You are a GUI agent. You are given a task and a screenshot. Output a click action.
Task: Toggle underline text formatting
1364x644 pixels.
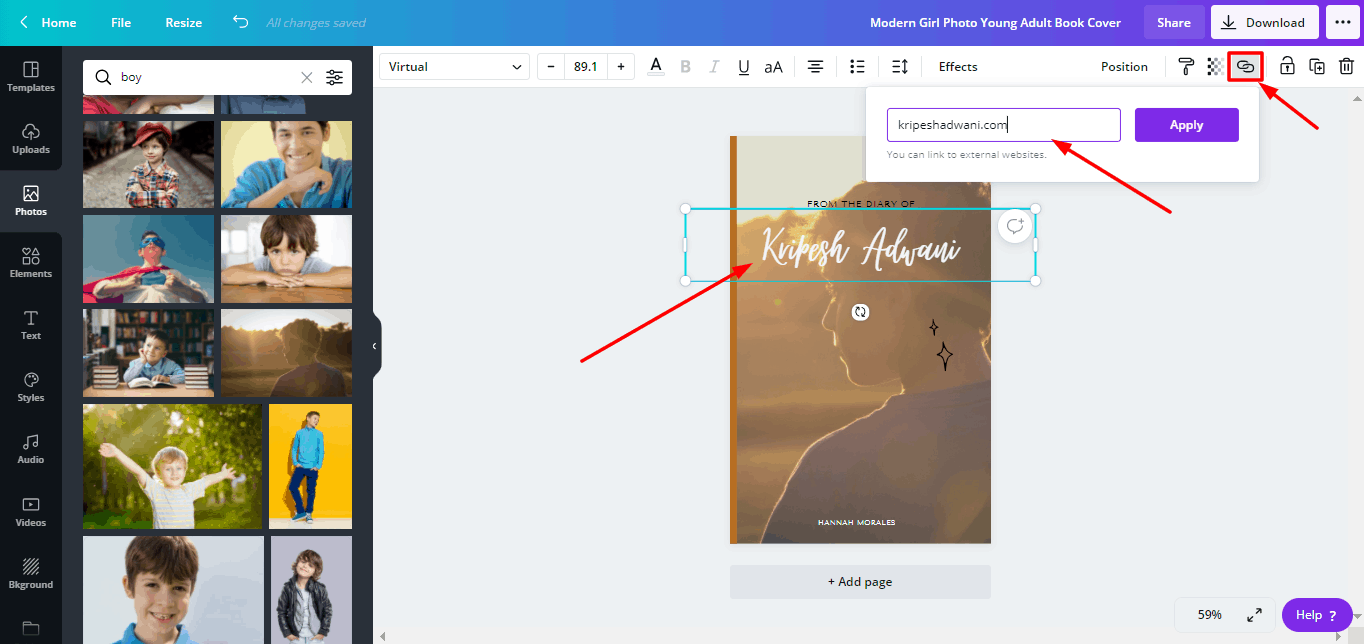743,67
